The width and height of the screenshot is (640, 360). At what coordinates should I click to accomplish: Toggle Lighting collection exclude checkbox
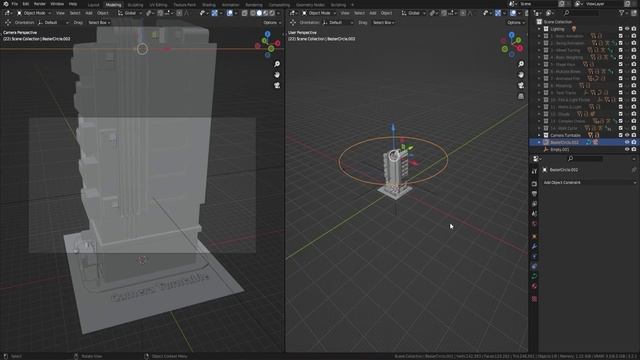click(620, 29)
